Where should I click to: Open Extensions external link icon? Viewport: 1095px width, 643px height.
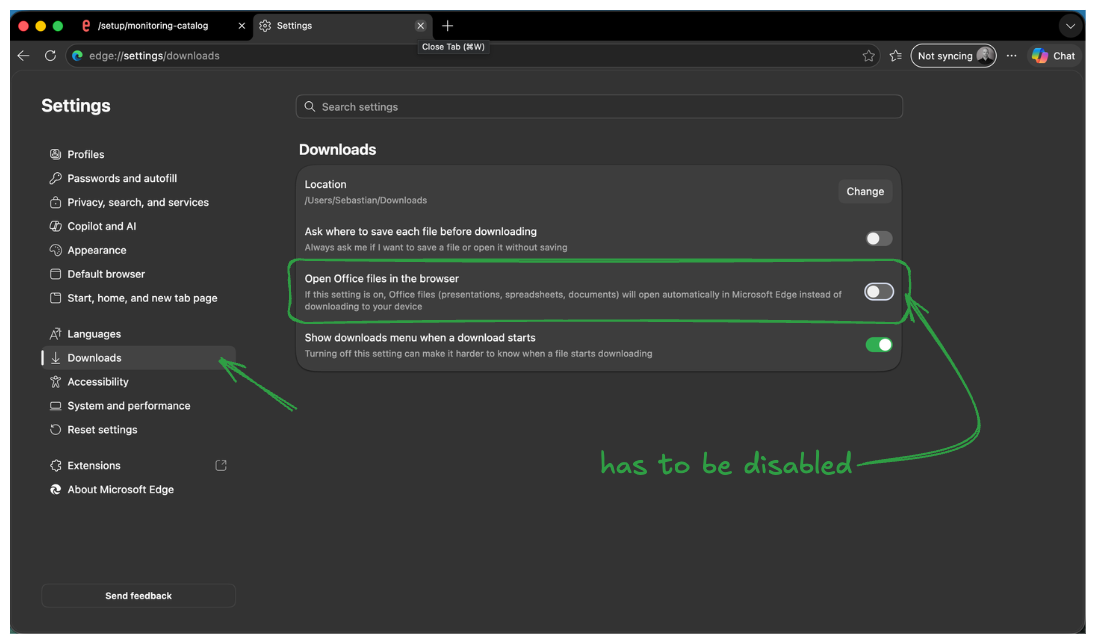[221, 466]
